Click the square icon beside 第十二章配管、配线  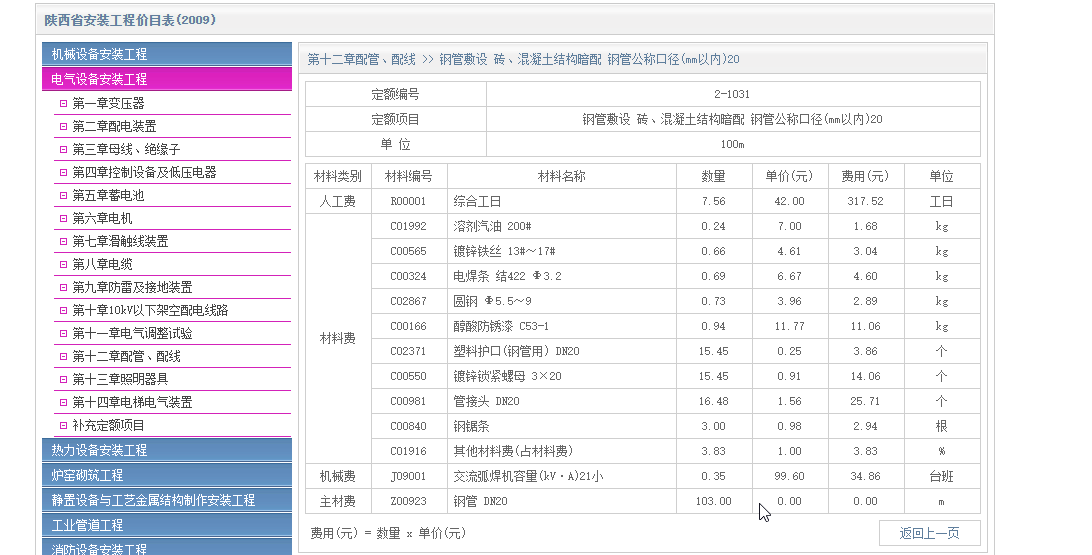(63, 357)
